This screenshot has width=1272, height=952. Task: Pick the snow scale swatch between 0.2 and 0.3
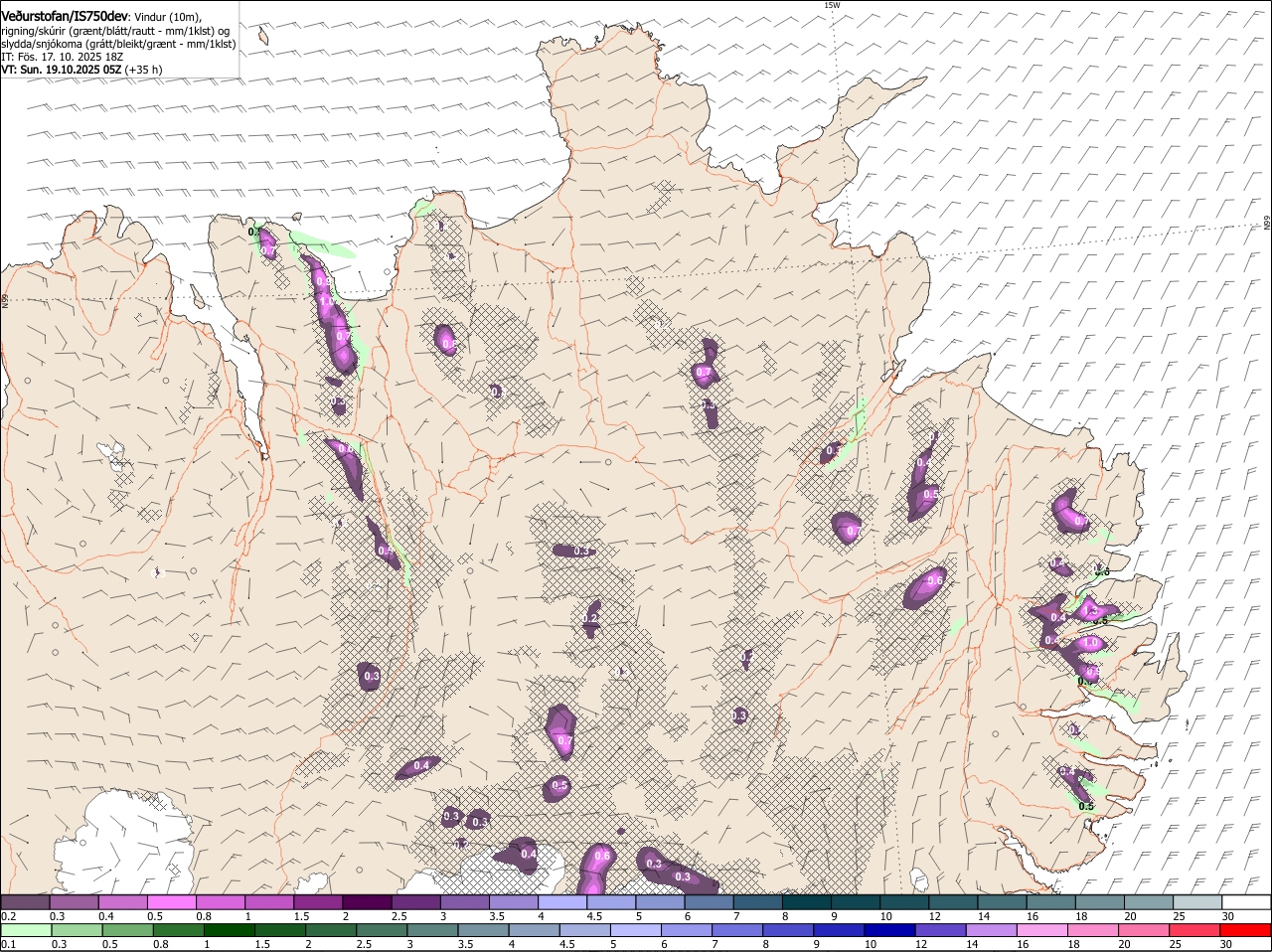point(25,902)
